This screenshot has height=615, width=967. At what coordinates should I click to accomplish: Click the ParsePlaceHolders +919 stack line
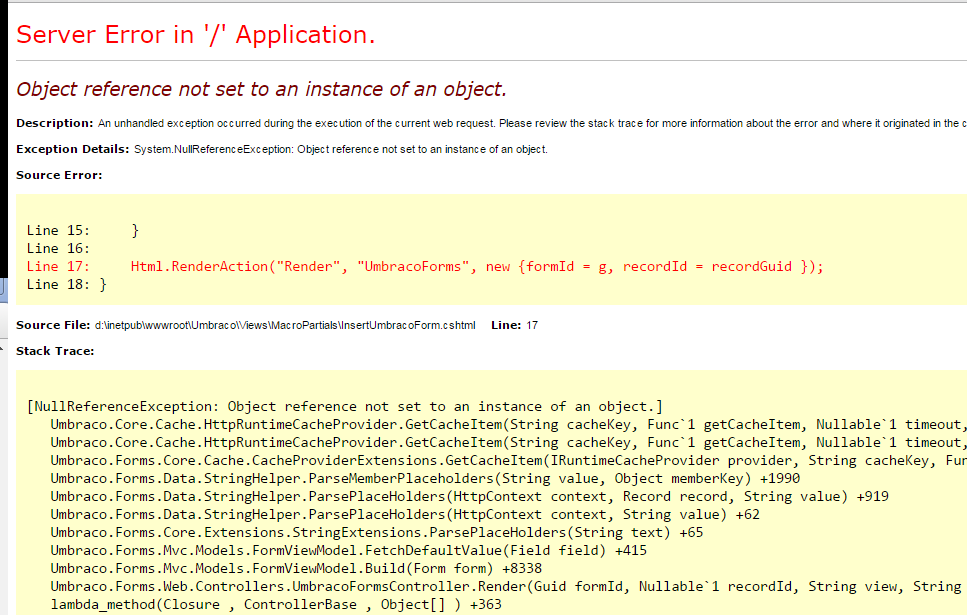point(469,496)
